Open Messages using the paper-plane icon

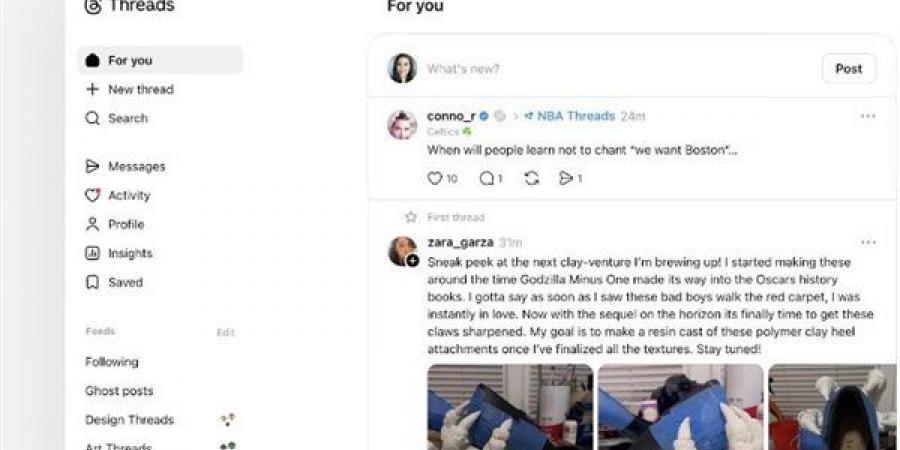[x=92, y=166]
